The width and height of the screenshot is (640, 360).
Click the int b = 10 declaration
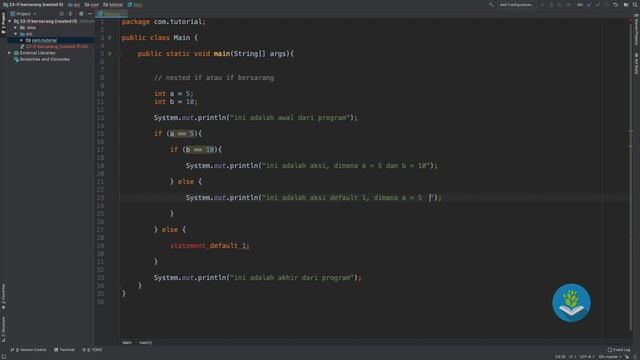(x=176, y=102)
